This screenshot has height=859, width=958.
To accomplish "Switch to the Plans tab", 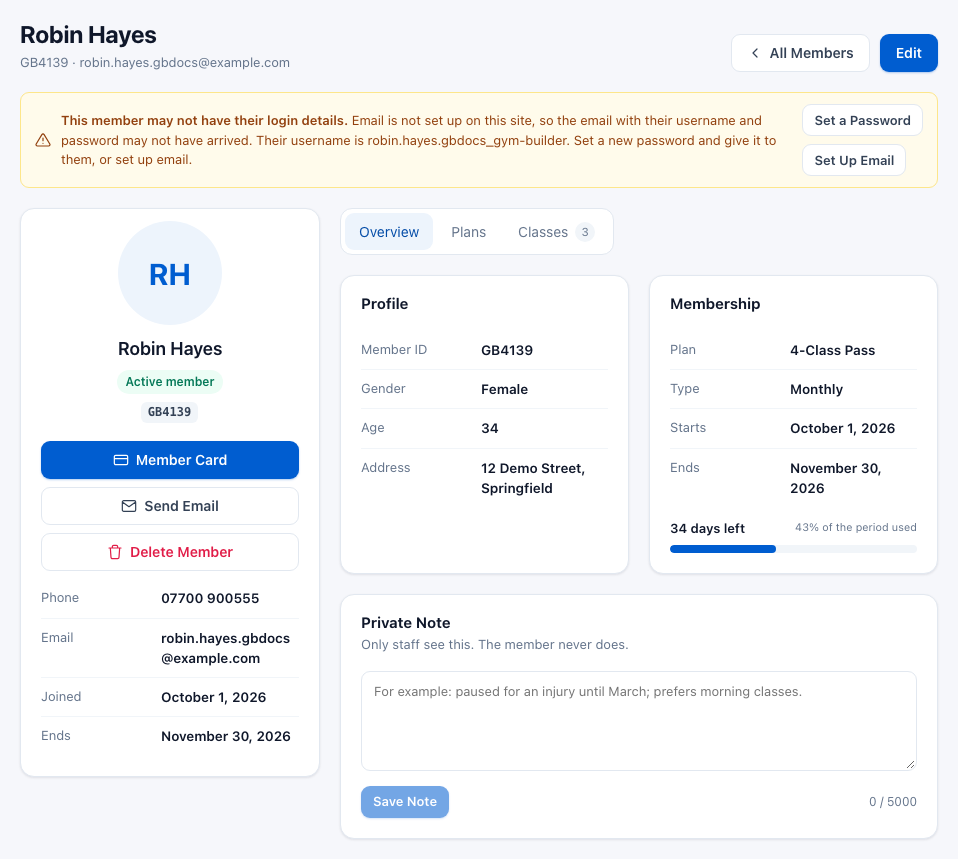I will click(x=469, y=232).
